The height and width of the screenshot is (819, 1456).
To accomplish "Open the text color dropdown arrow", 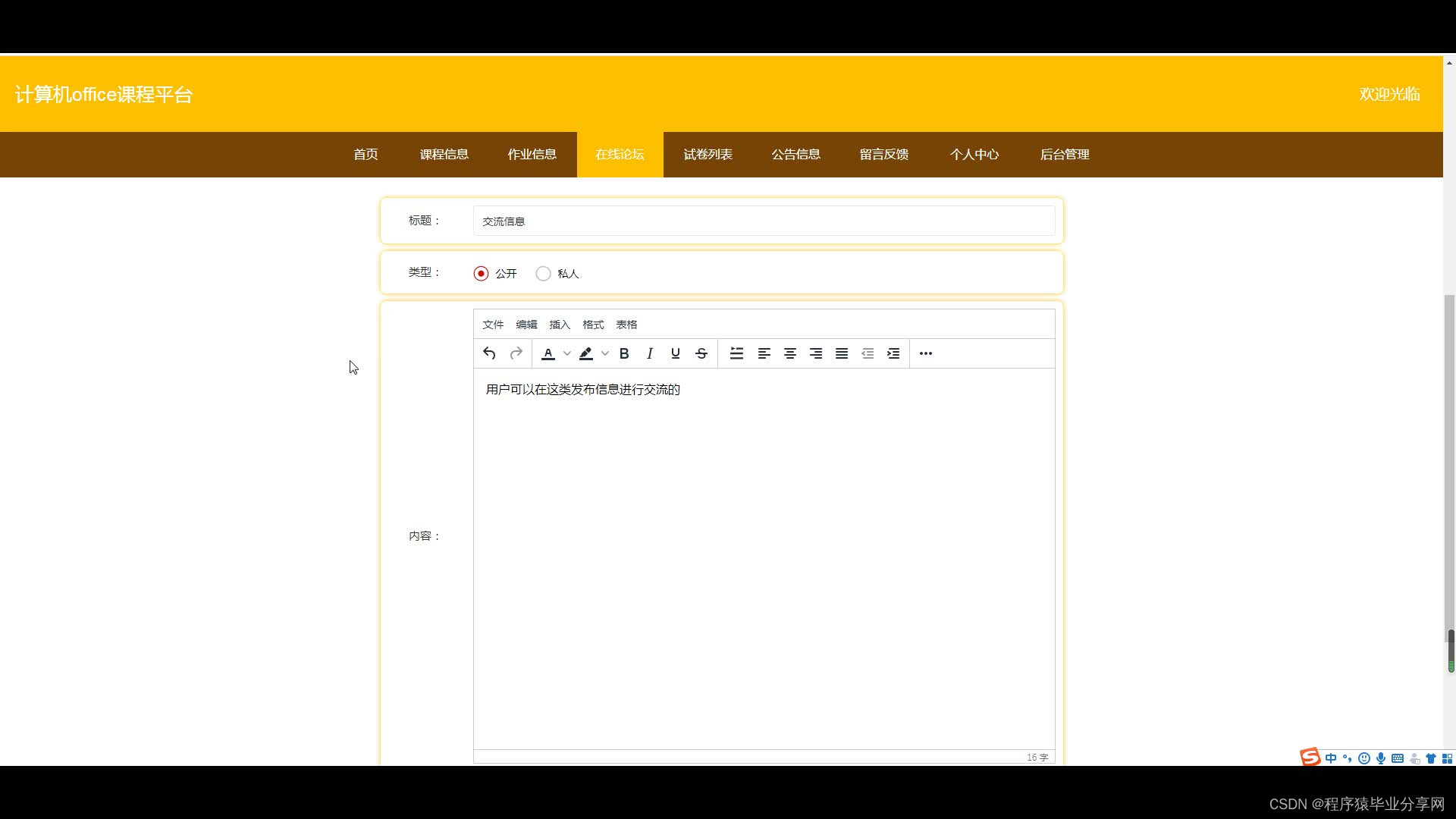I will (567, 353).
